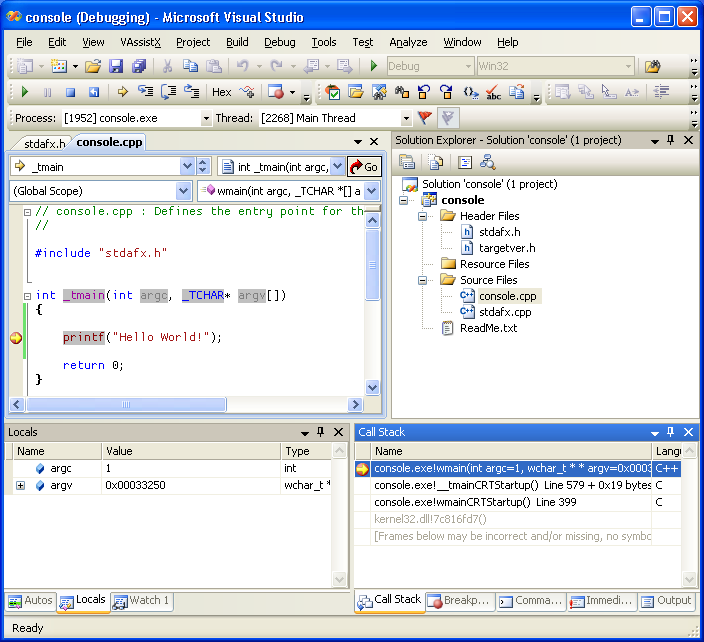Switch to the Watch 1 tab
Image resolution: width=704 pixels, height=642 pixels.
coord(142,601)
